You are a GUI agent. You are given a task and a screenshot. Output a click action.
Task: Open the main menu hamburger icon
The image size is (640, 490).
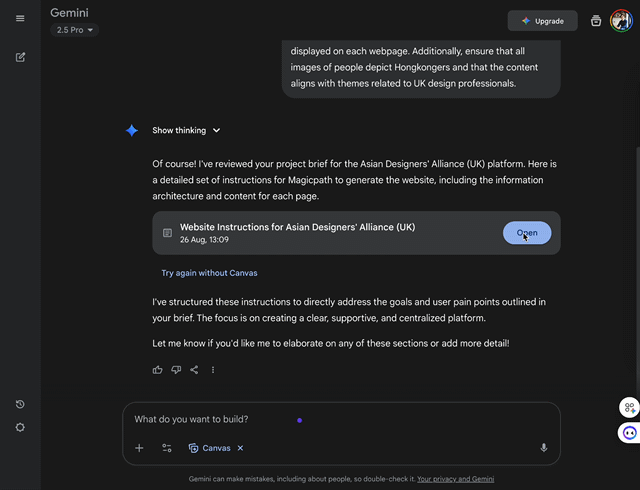(20, 18)
